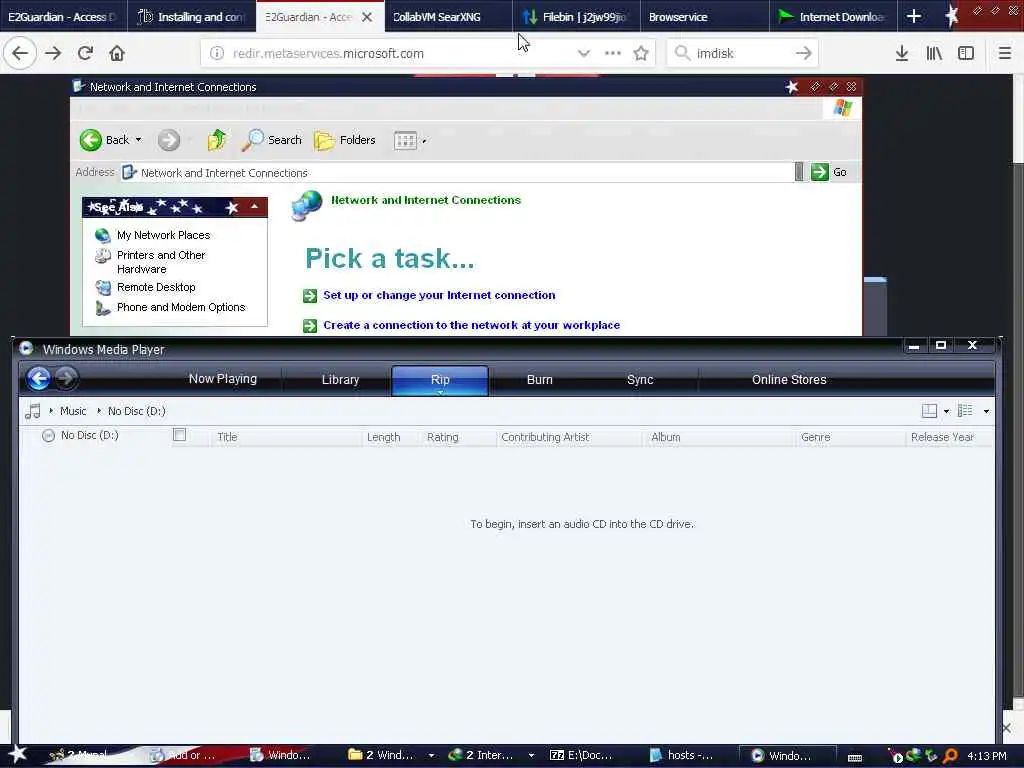Open Back history dropdown arrow

point(138,140)
